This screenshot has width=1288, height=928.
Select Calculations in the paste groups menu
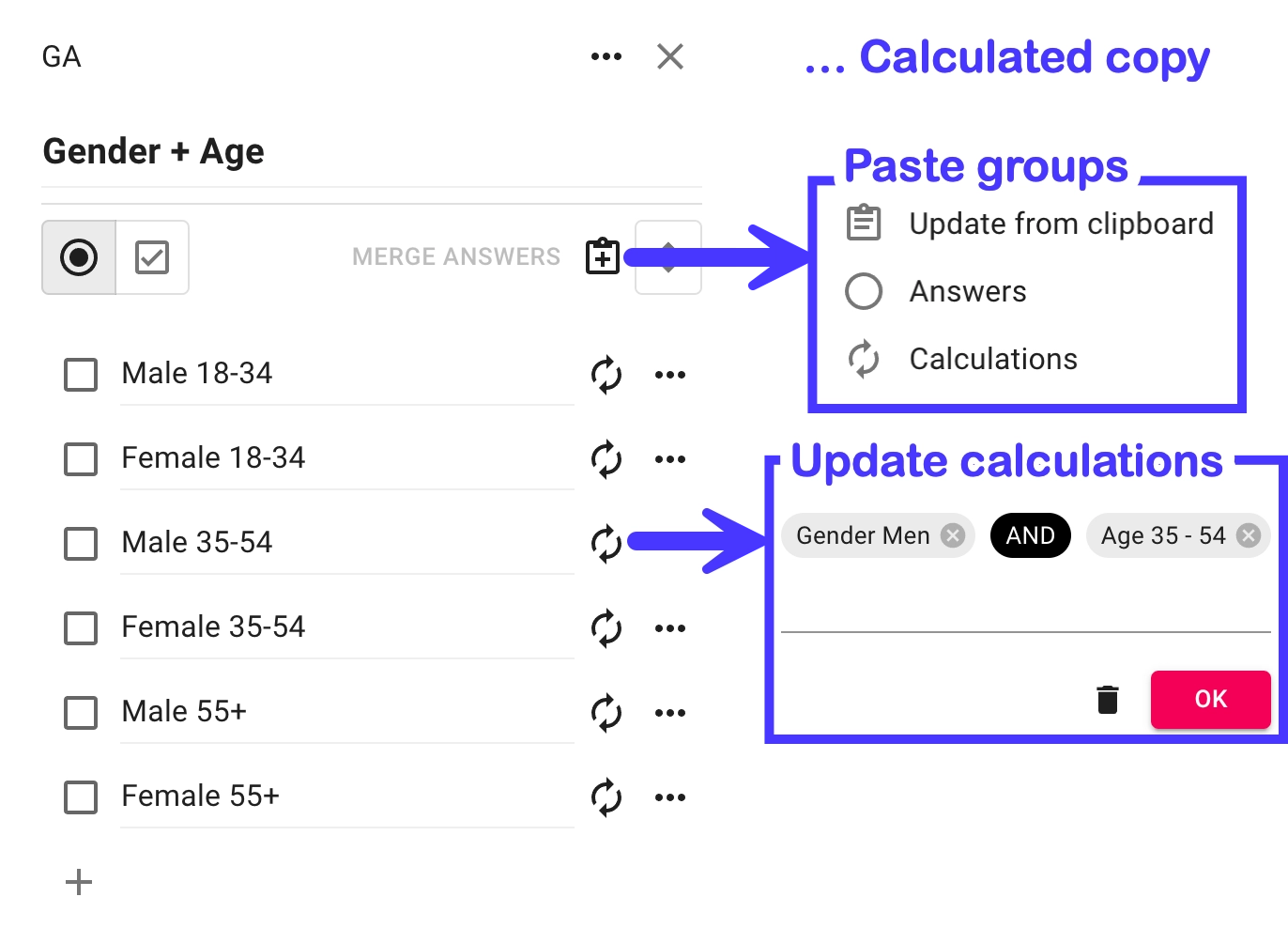[993, 359]
